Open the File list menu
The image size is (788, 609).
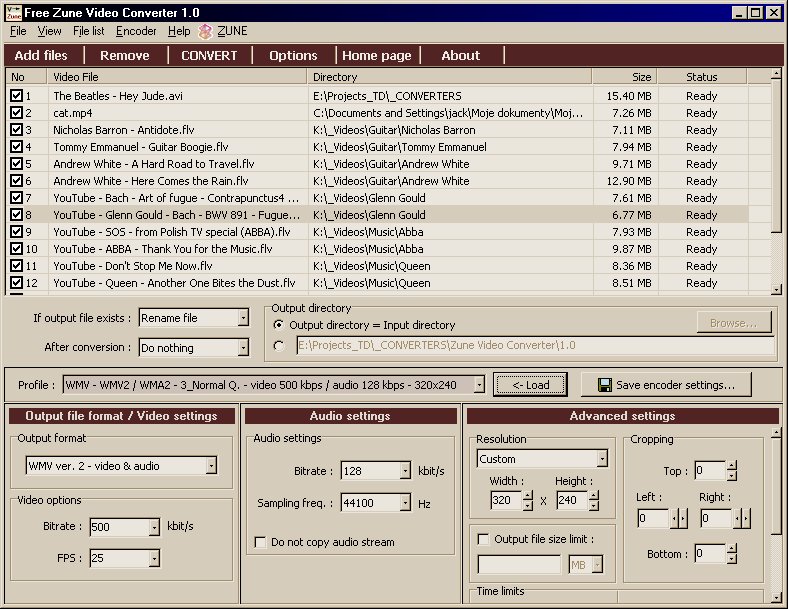coord(88,31)
